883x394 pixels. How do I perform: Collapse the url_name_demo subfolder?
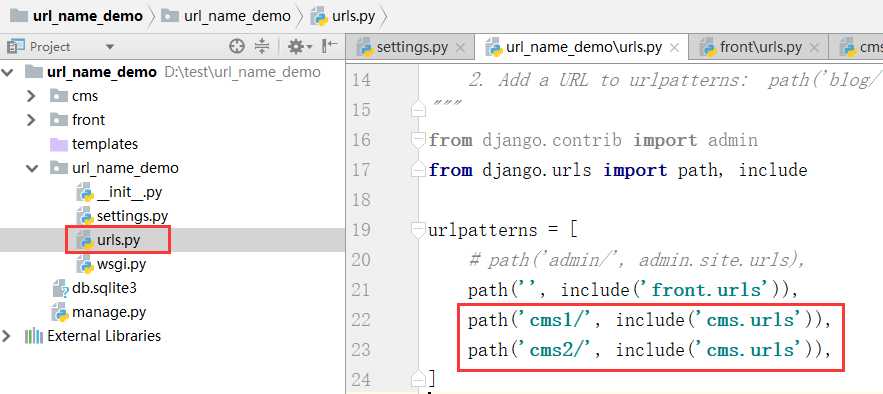pos(31,168)
